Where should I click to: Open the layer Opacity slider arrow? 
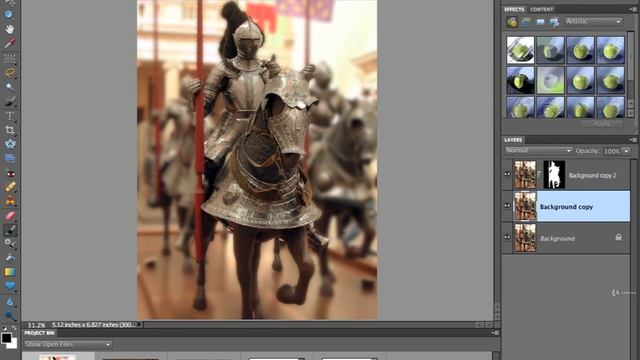point(626,151)
